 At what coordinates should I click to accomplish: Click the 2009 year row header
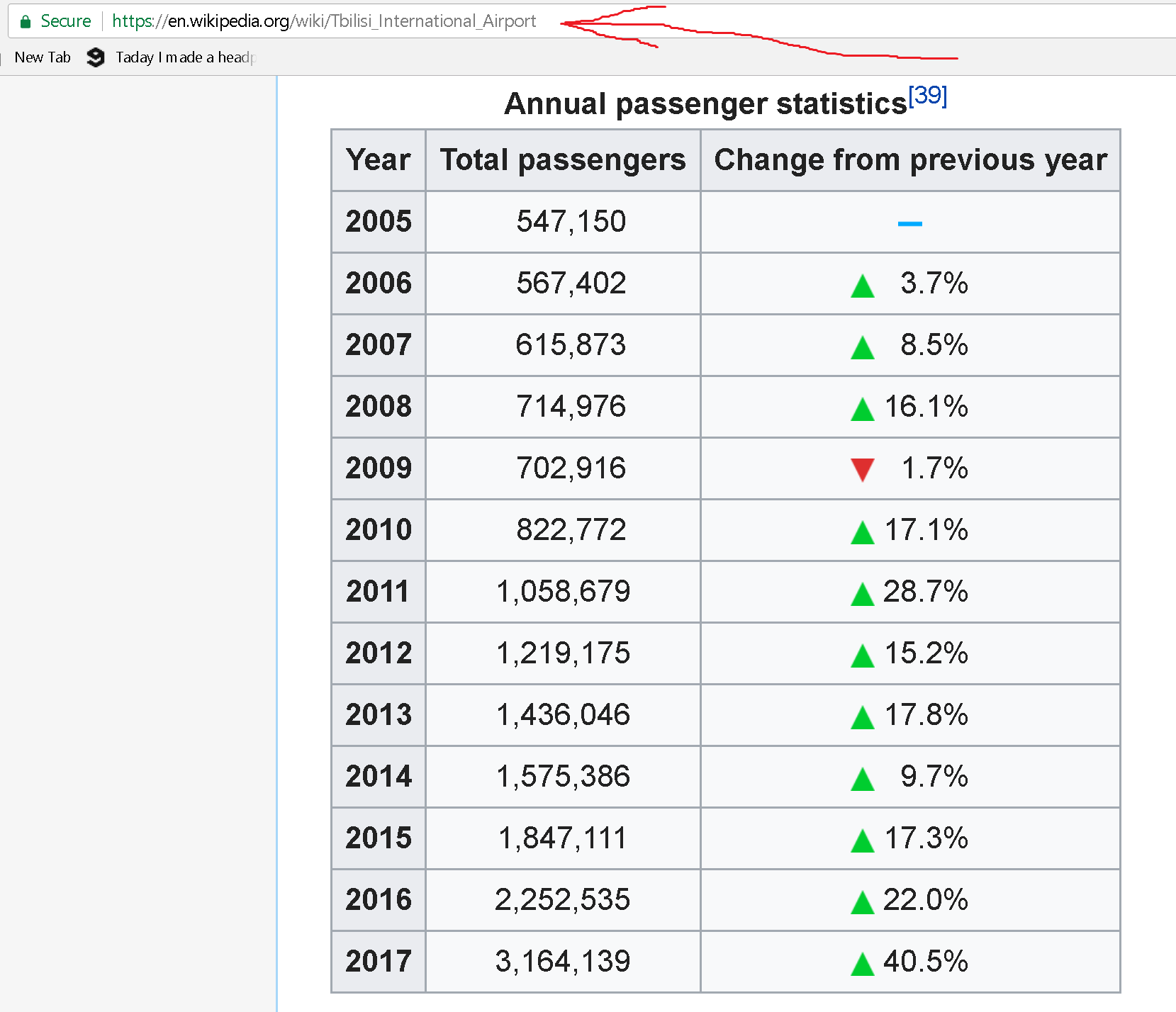[x=379, y=468]
